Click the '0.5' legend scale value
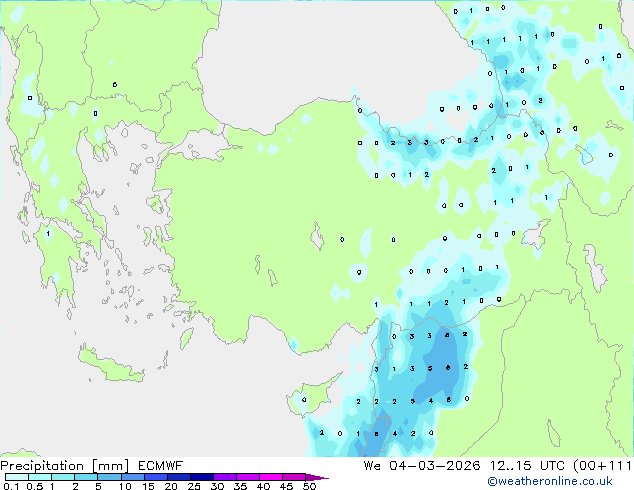Screen dimensions: 634x490 (x=34, y=486)
